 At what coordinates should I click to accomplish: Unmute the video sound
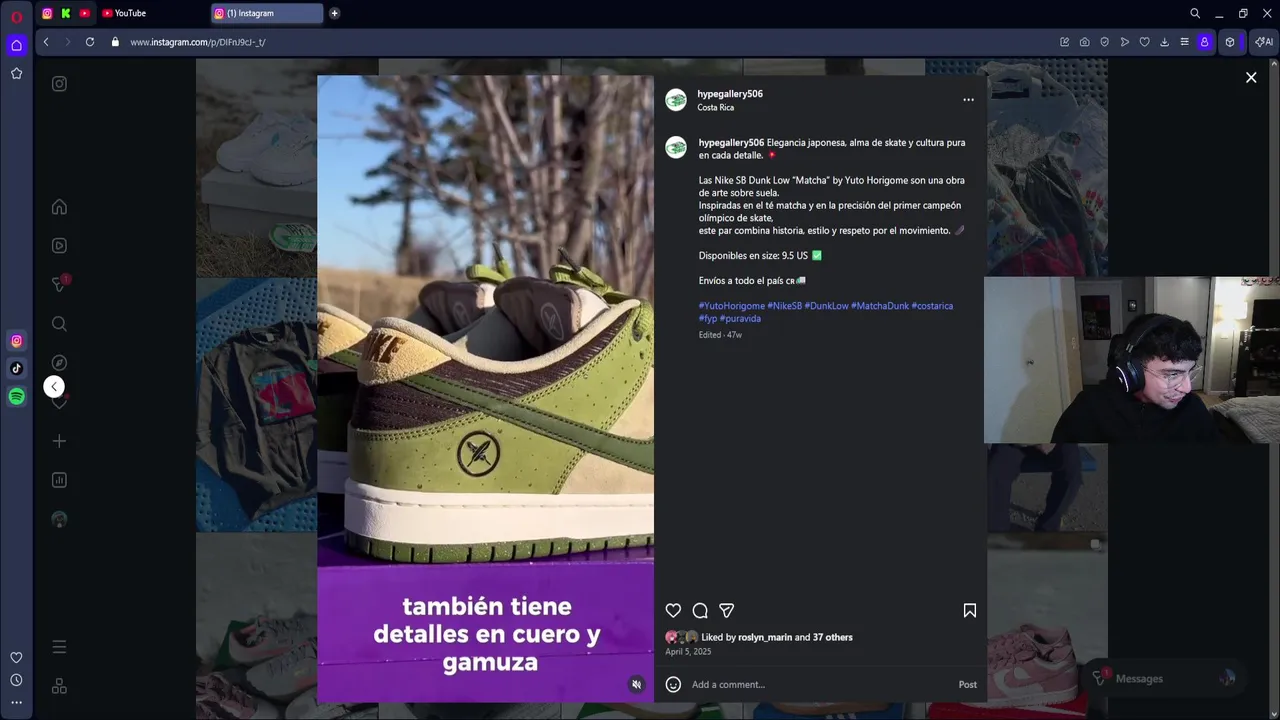[636, 685]
